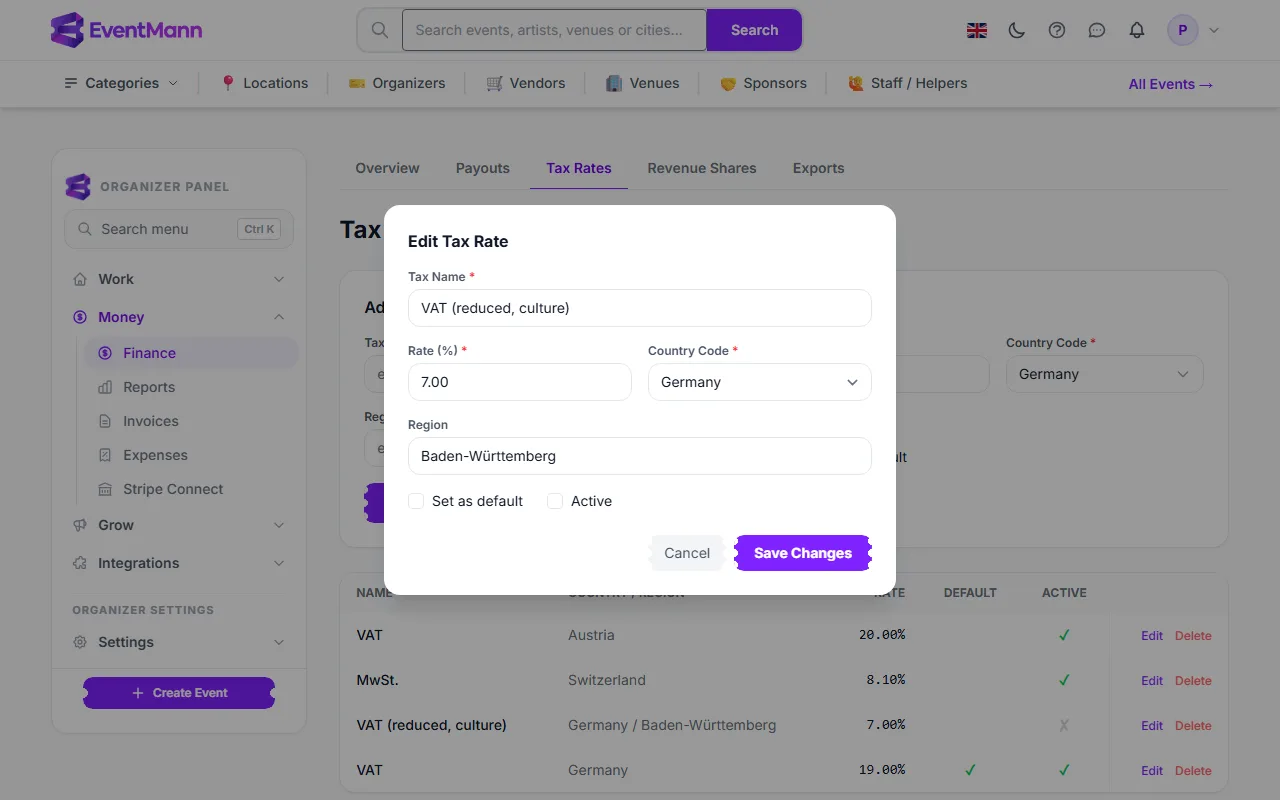Check the Set as default checkbox

pos(416,501)
